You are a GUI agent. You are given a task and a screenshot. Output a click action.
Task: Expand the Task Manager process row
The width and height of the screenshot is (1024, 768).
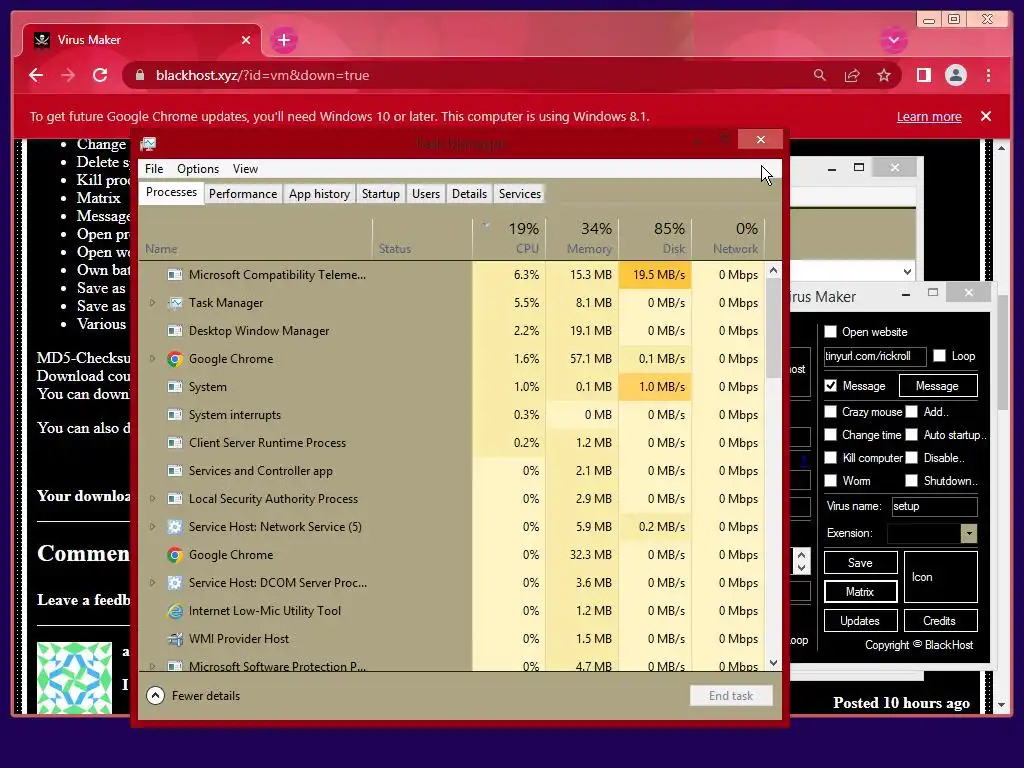[x=152, y=303]
